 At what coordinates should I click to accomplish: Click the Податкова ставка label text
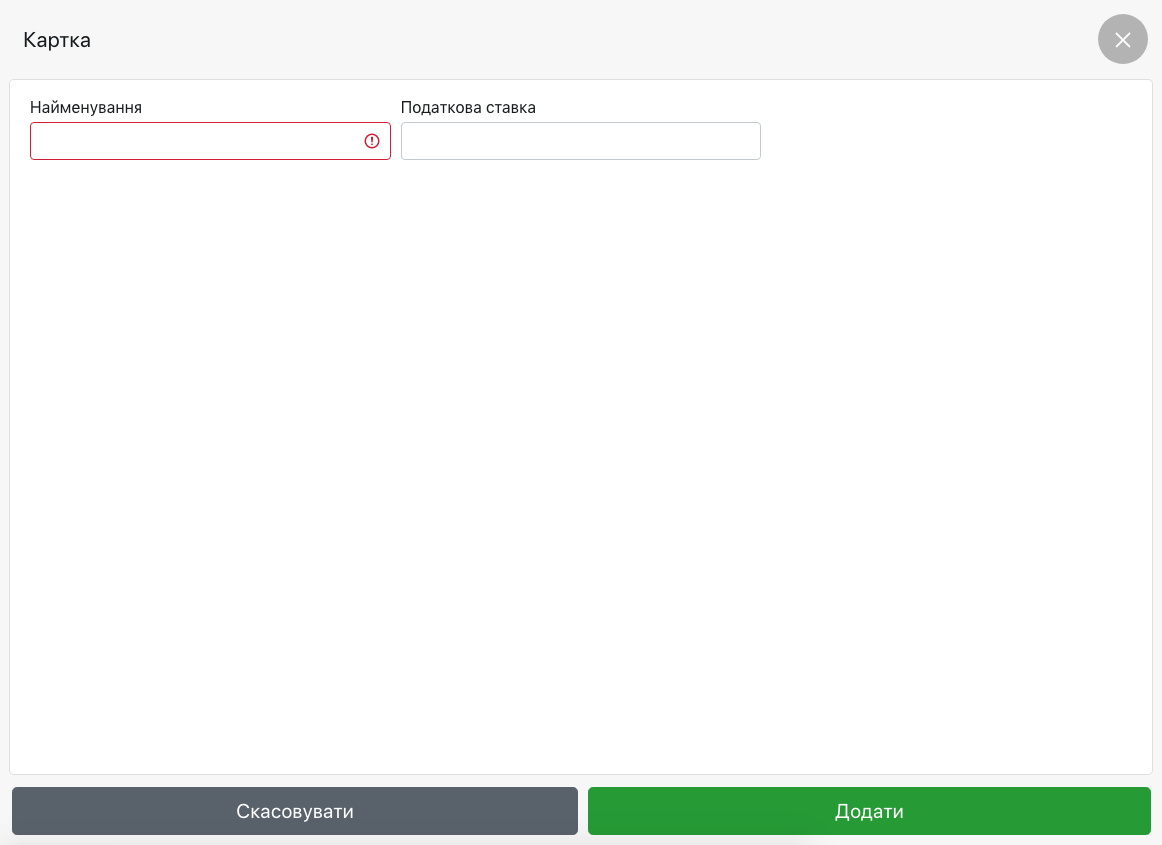[x=468, y=107]
